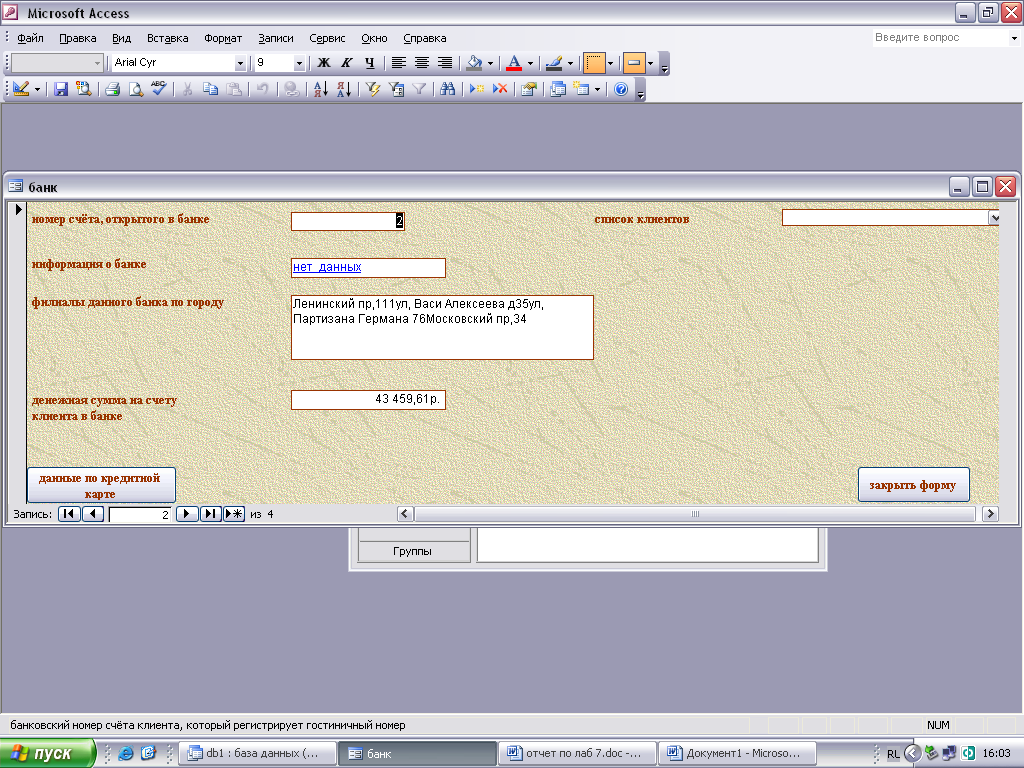Open the Записи menu
1024x768 pixels.
276,38
